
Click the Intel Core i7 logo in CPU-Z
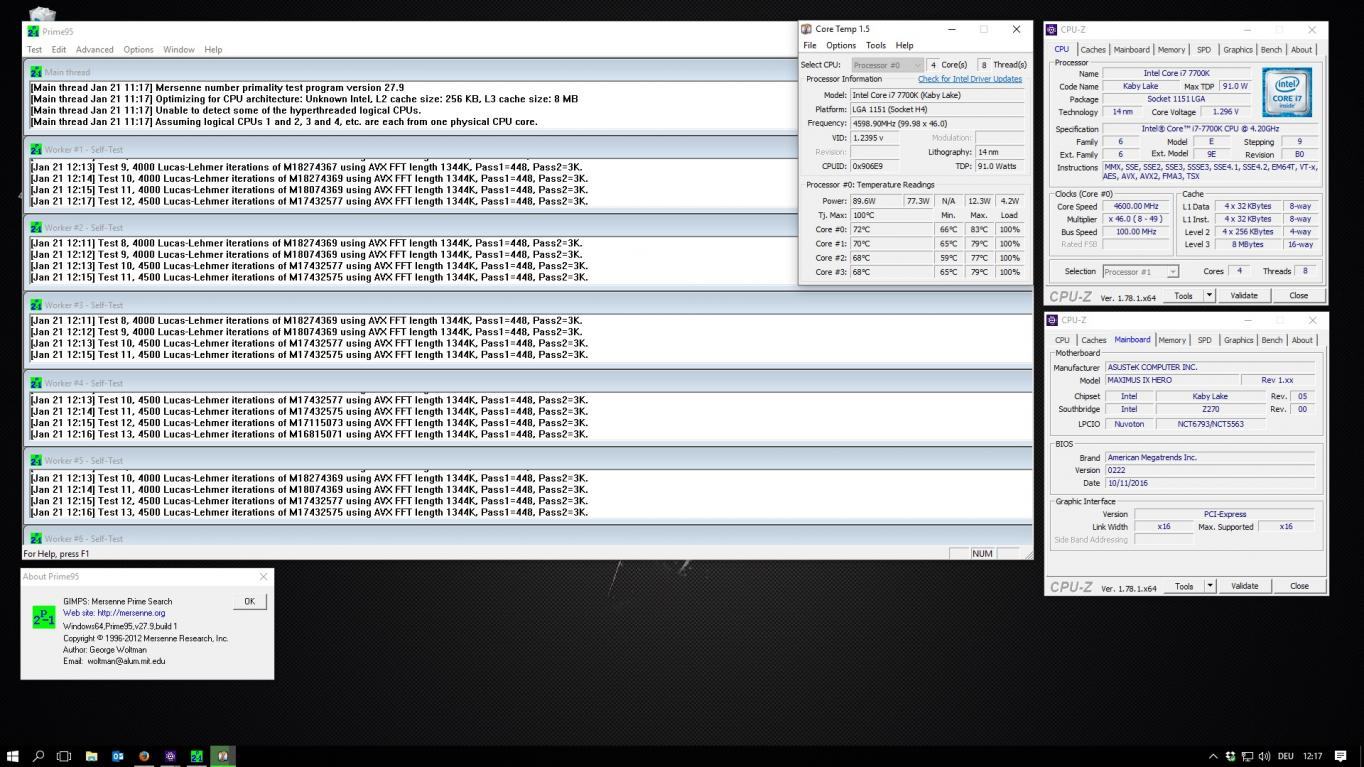tap(1287, 92)
